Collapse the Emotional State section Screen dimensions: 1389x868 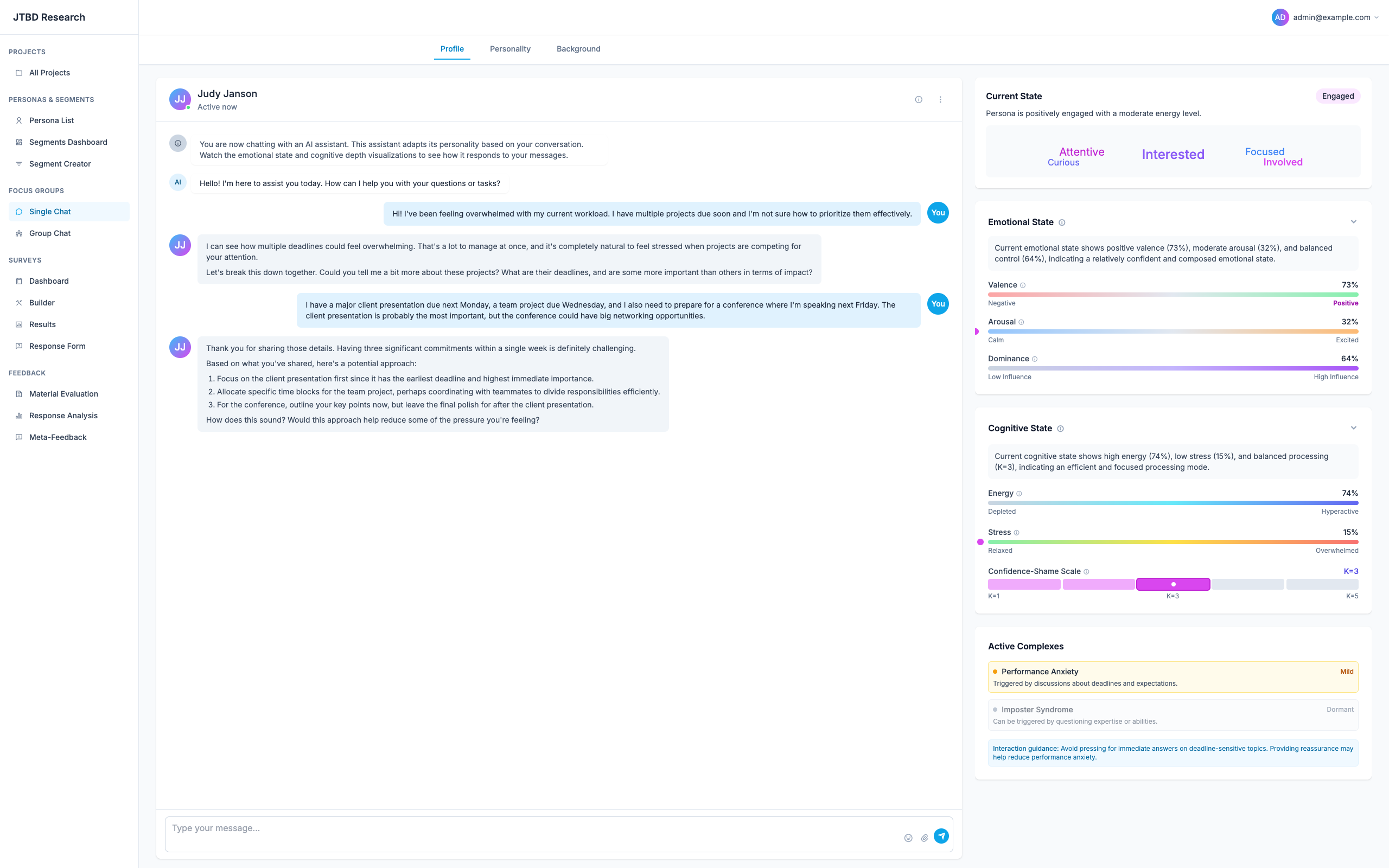(x=1353, y=221)
